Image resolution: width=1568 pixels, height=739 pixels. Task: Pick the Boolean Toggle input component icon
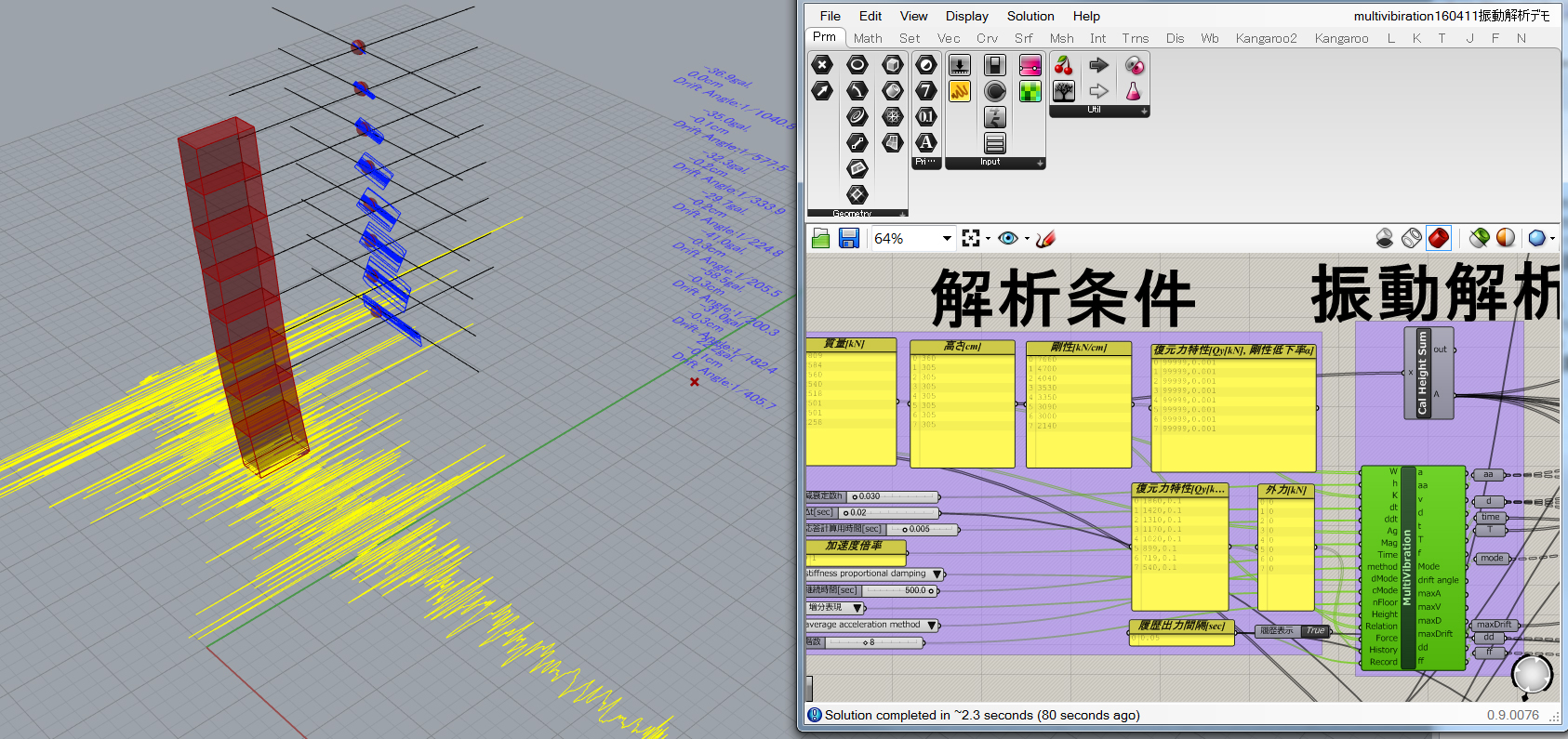pyautogui.click(x=995, y=65)
